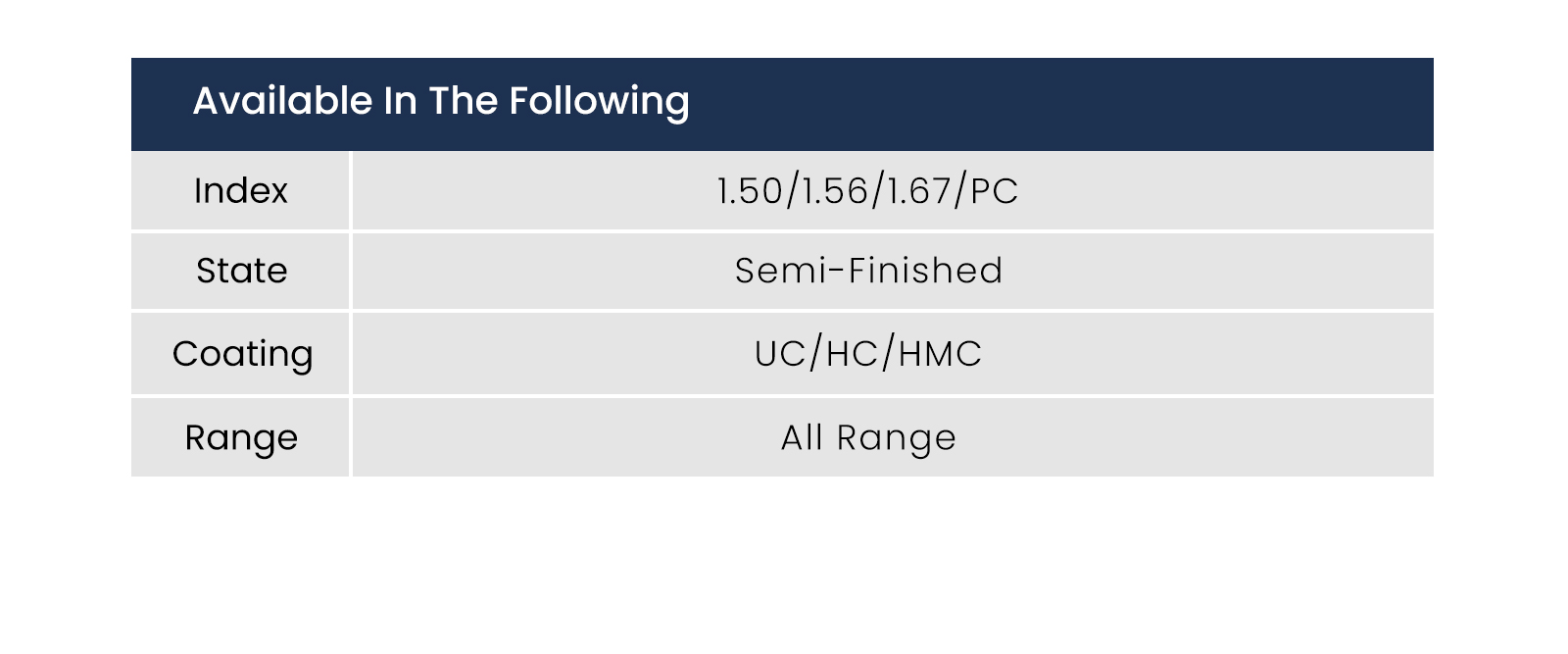Click the word 'All' in the Range row

(802, 437)
